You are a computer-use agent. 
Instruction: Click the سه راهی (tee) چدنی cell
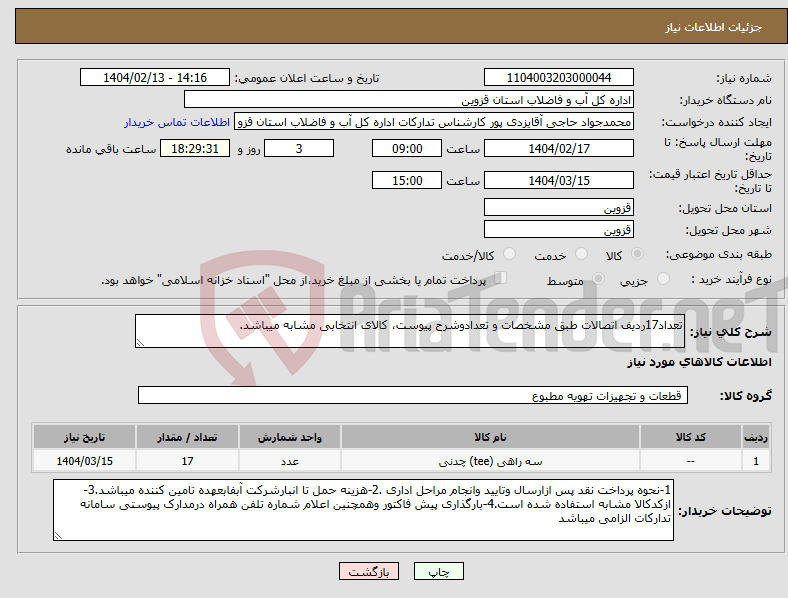(x=490, y=461)
